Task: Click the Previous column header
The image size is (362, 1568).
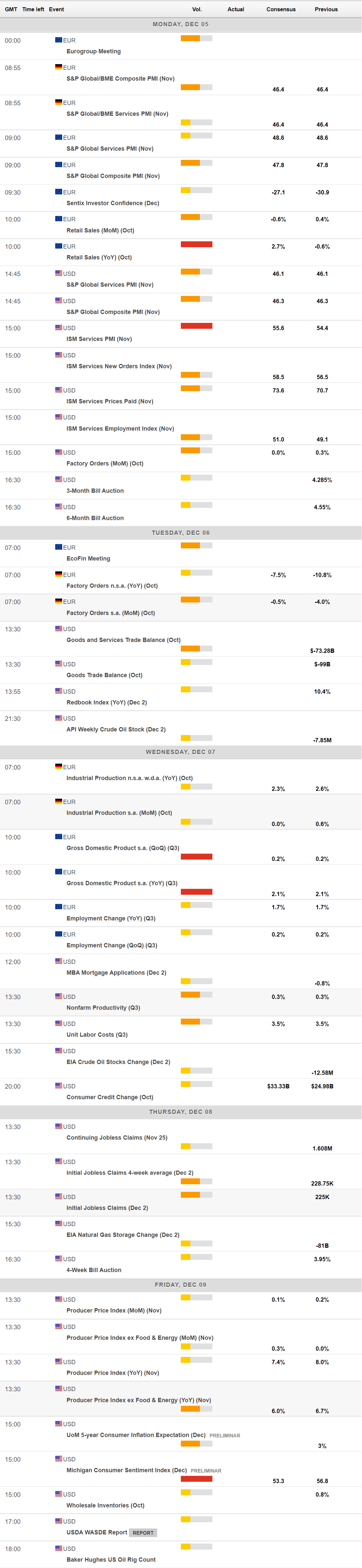Action: [326, 9]
